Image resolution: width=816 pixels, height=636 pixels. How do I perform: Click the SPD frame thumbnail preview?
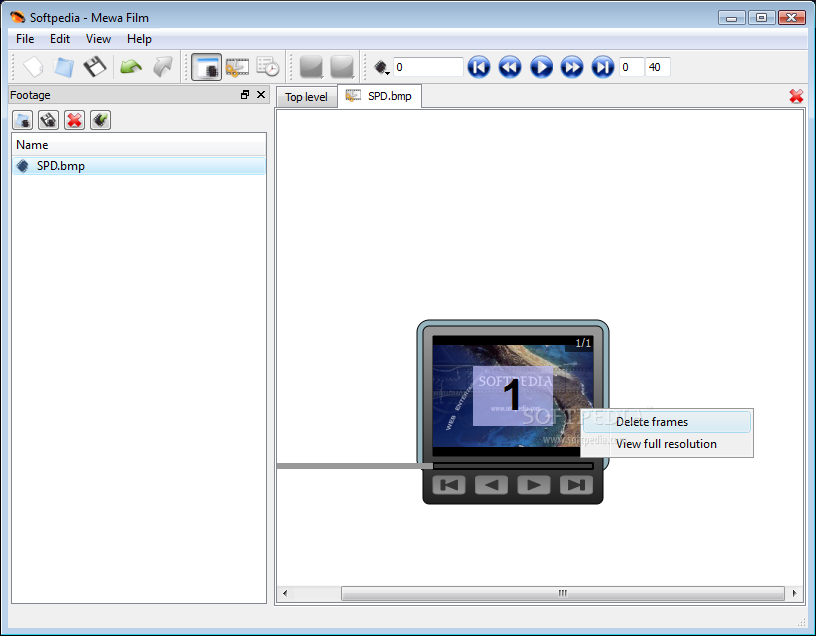tap(513, 396)
